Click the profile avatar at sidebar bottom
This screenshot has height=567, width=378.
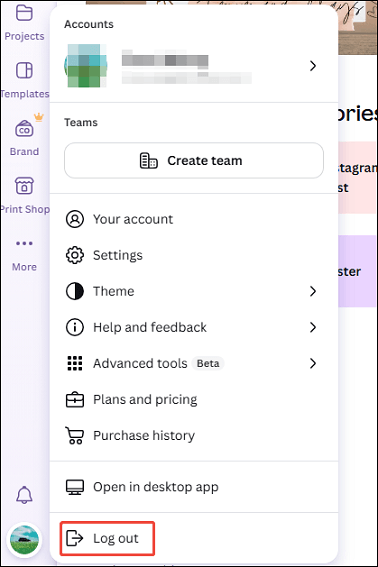click(x=24, y=540)
